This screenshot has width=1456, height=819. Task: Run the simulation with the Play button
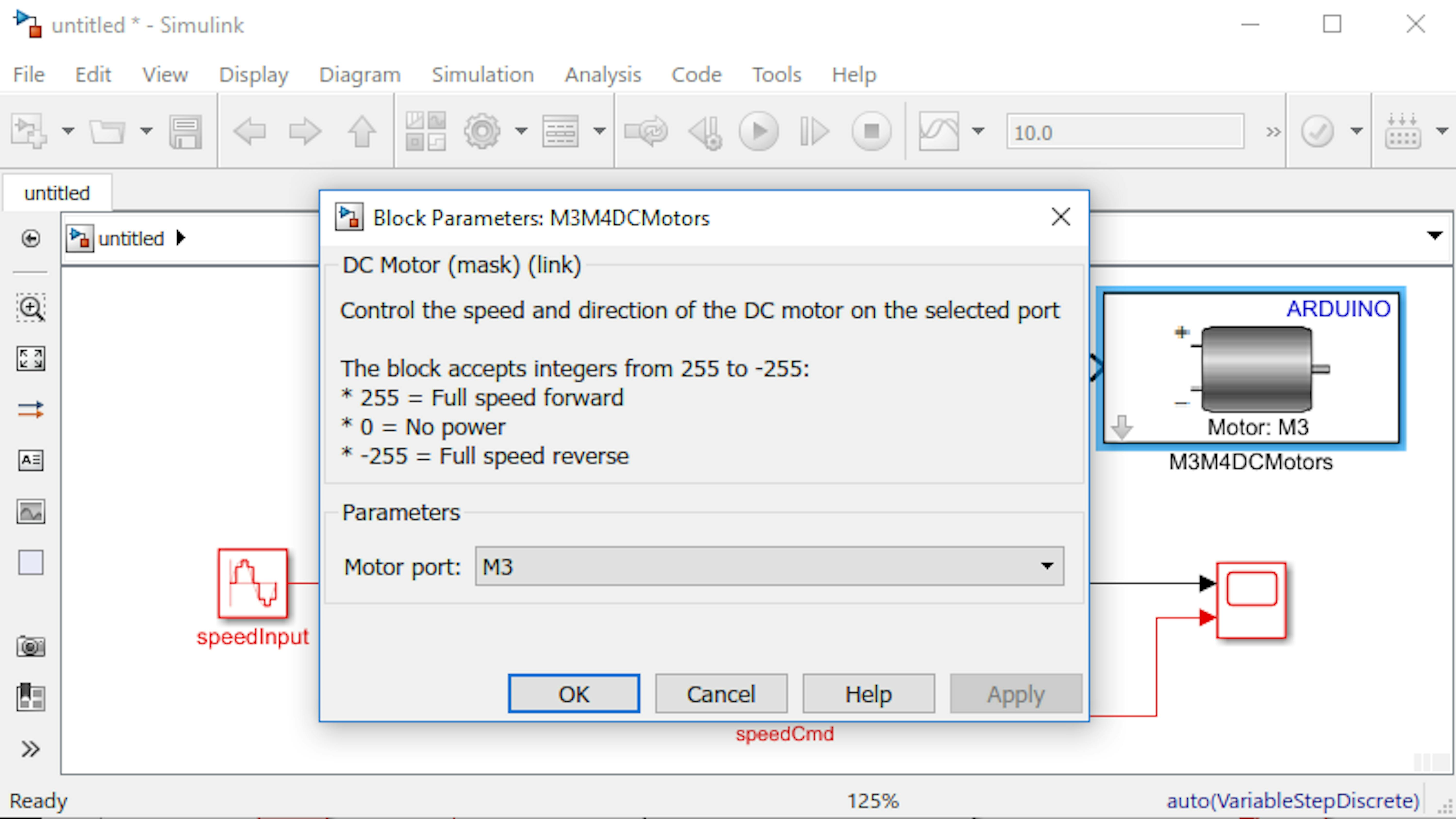click(x=759, y=131)
